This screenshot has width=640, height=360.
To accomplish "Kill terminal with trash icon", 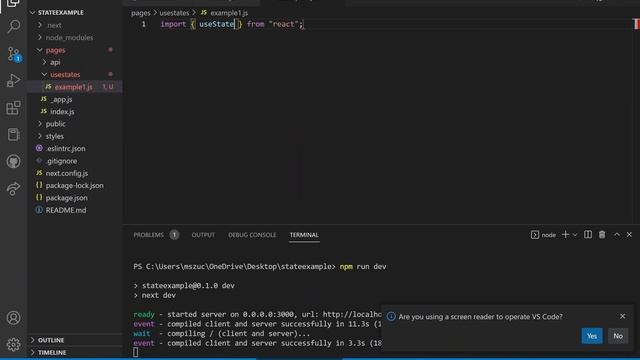I will pyautogui.click(x=602, y=234).
